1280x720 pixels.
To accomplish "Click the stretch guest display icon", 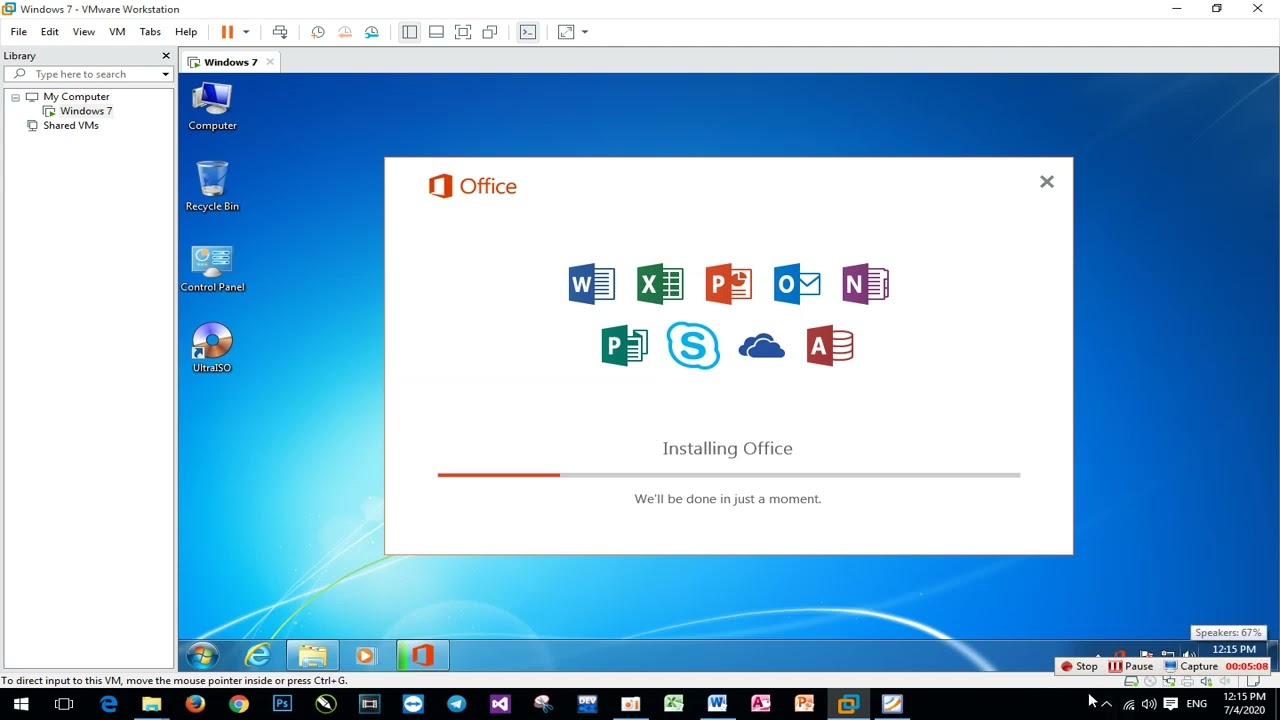I will tap(566, 32).
